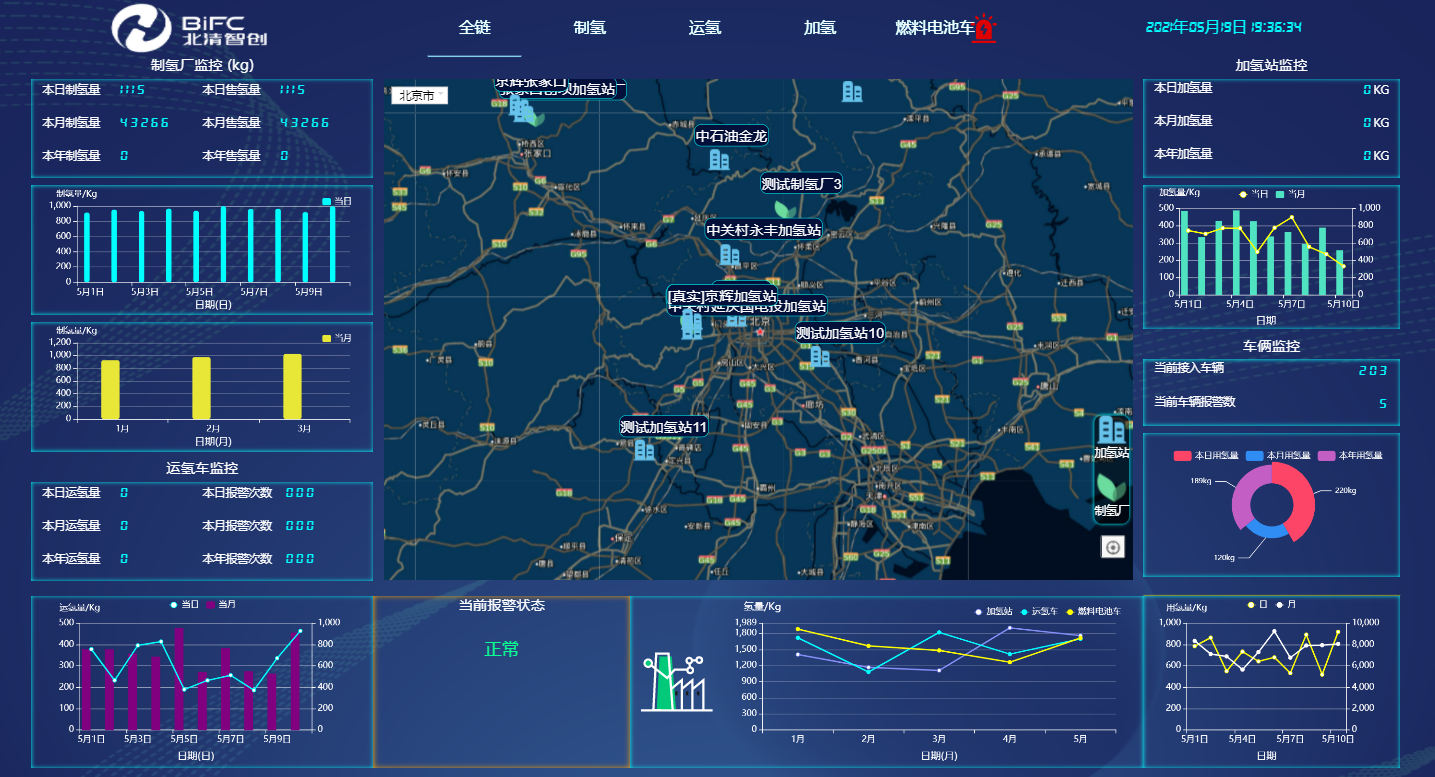Select the 测试加氢站10 building marker
This screenshot has height=777, width=1435.
point(820,356)
